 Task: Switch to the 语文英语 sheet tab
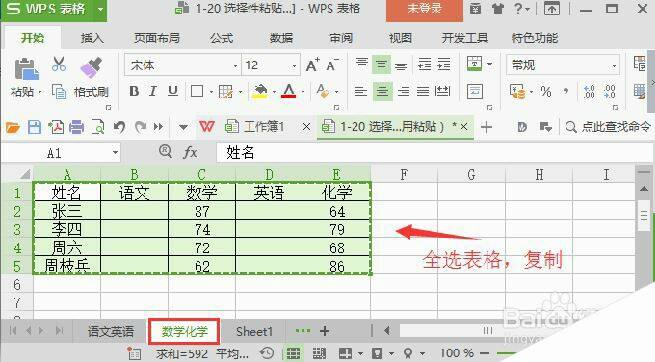(x=111, y=332)
